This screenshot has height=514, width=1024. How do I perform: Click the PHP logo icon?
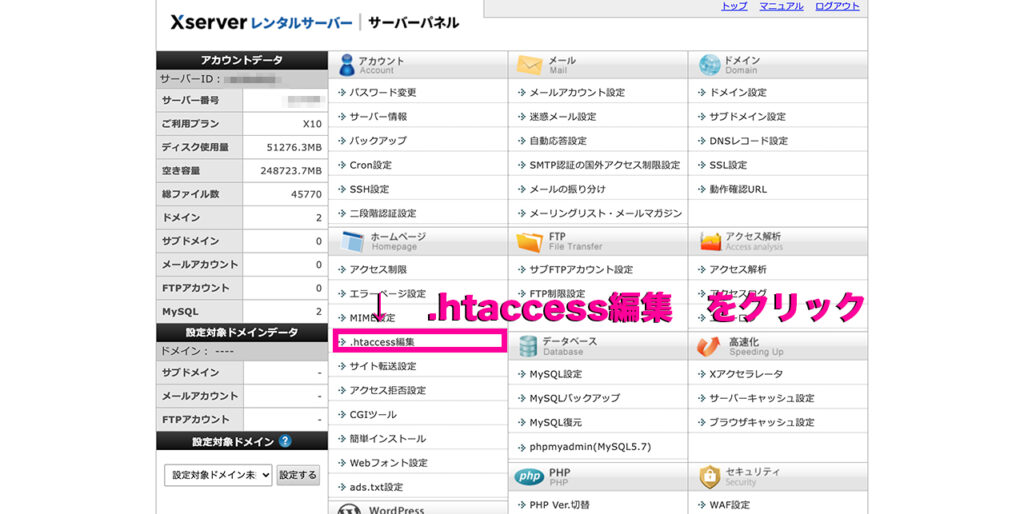point(529,477)
